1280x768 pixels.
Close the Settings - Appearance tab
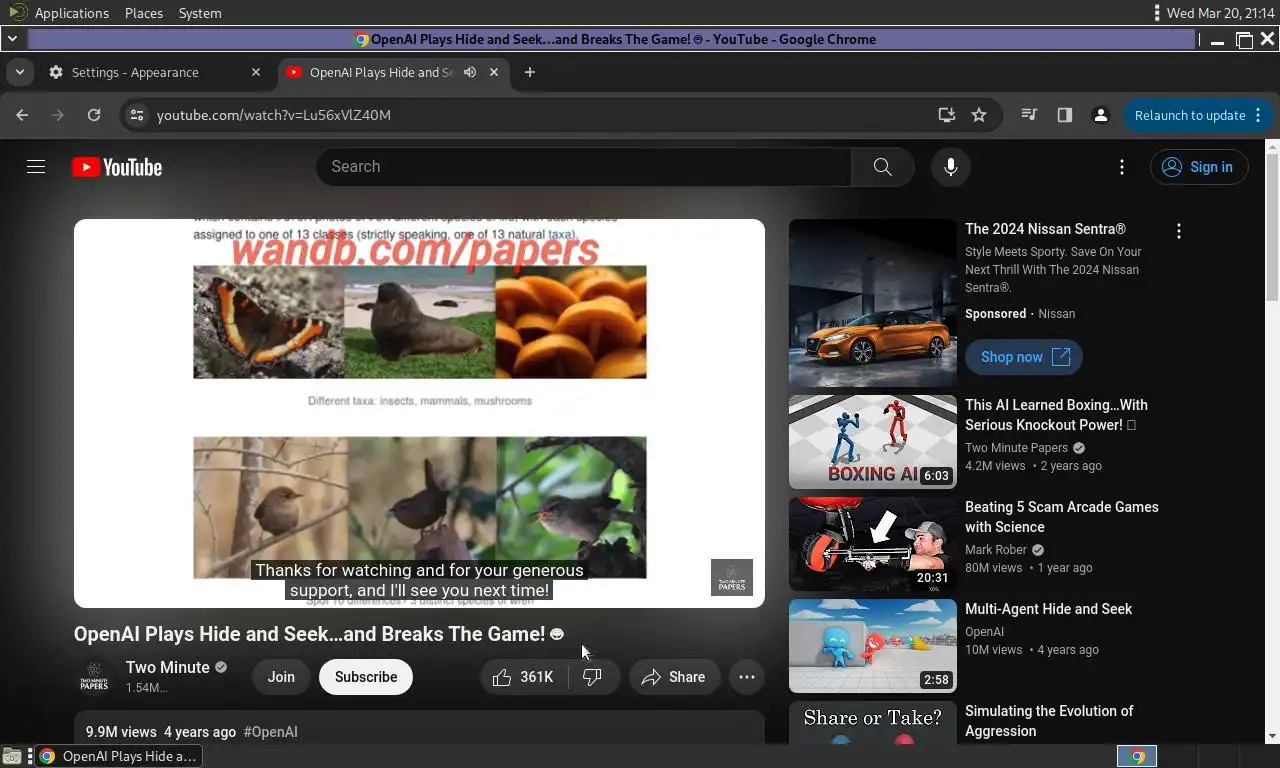[x=256, y=72]
